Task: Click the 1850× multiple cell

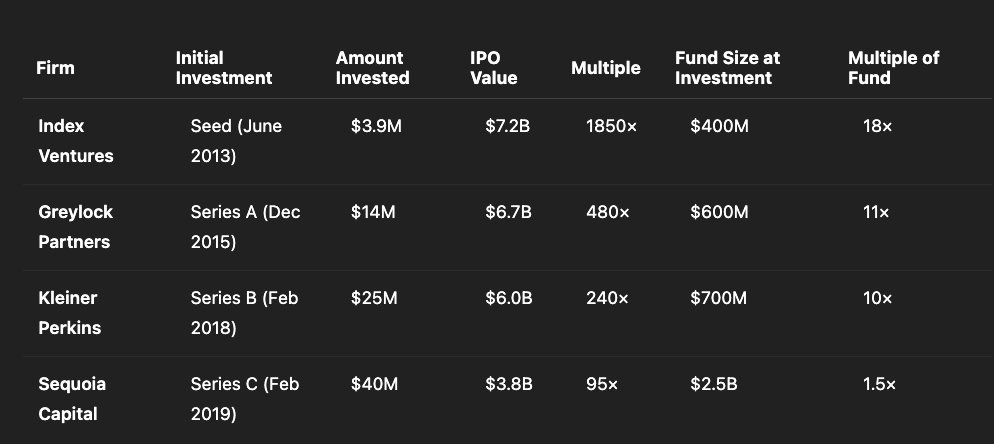Action: 611,127
